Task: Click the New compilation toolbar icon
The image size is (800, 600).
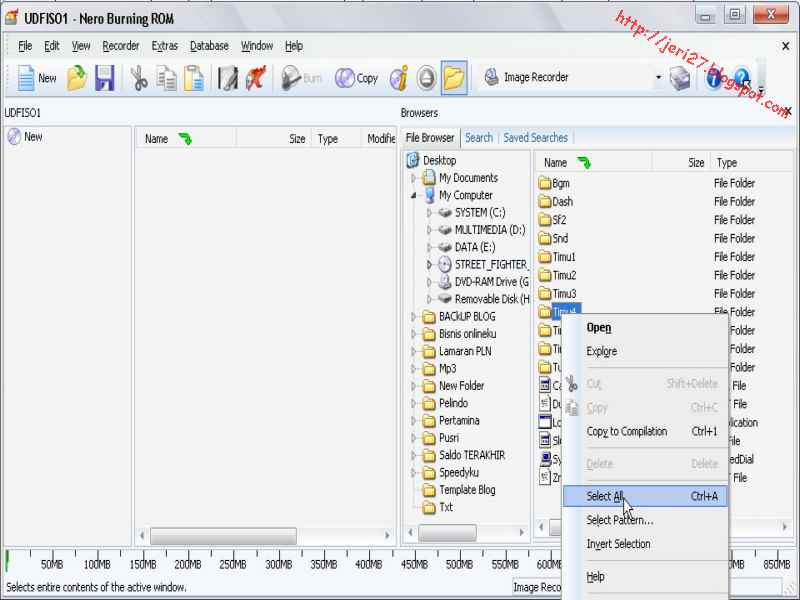Action: [37, 78]
